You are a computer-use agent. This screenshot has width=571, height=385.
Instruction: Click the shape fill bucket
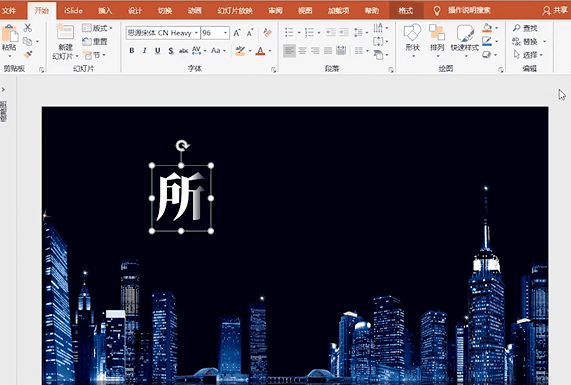coord(487,28)
